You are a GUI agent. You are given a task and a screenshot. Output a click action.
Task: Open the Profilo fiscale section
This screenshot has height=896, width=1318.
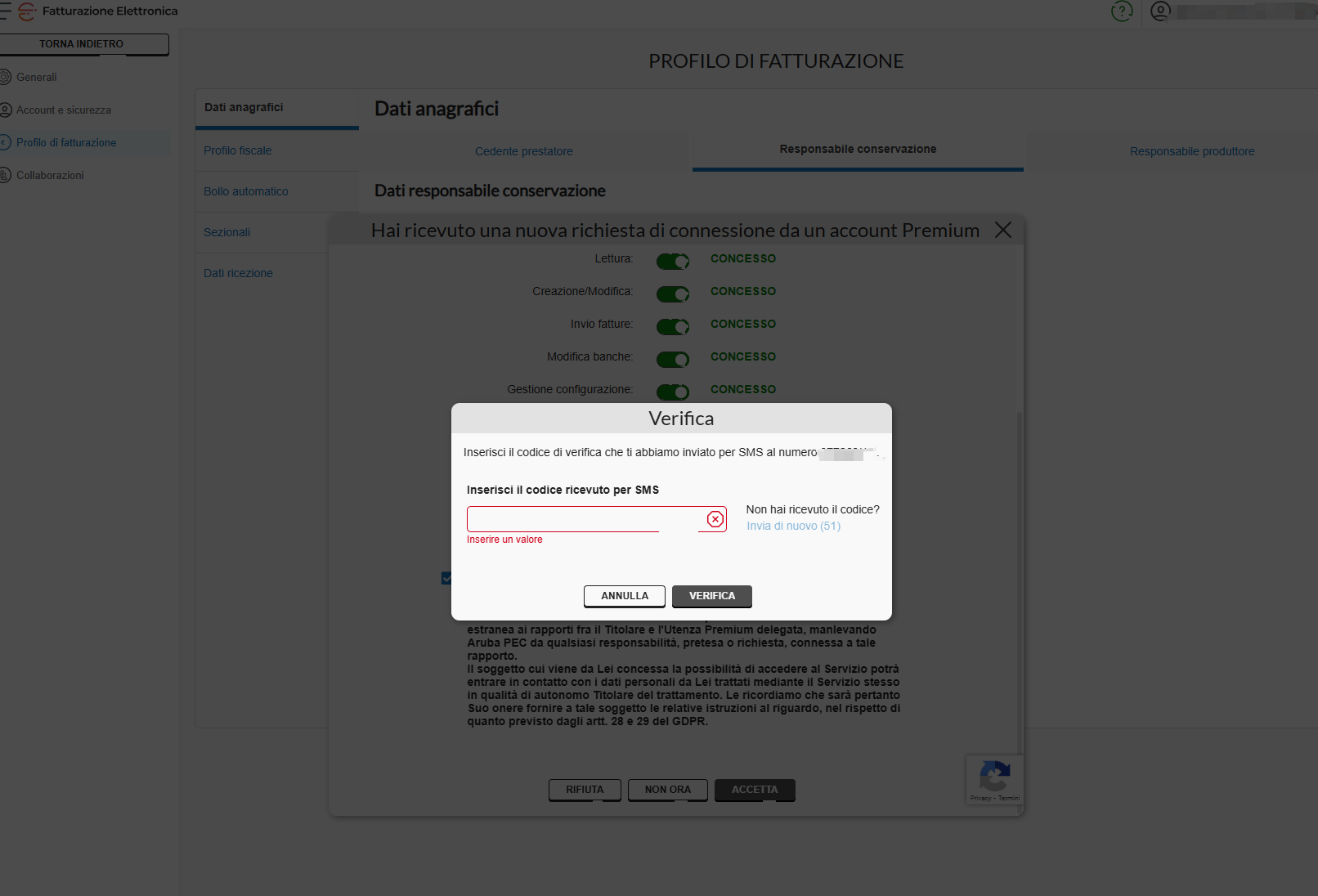coord(238,150)
